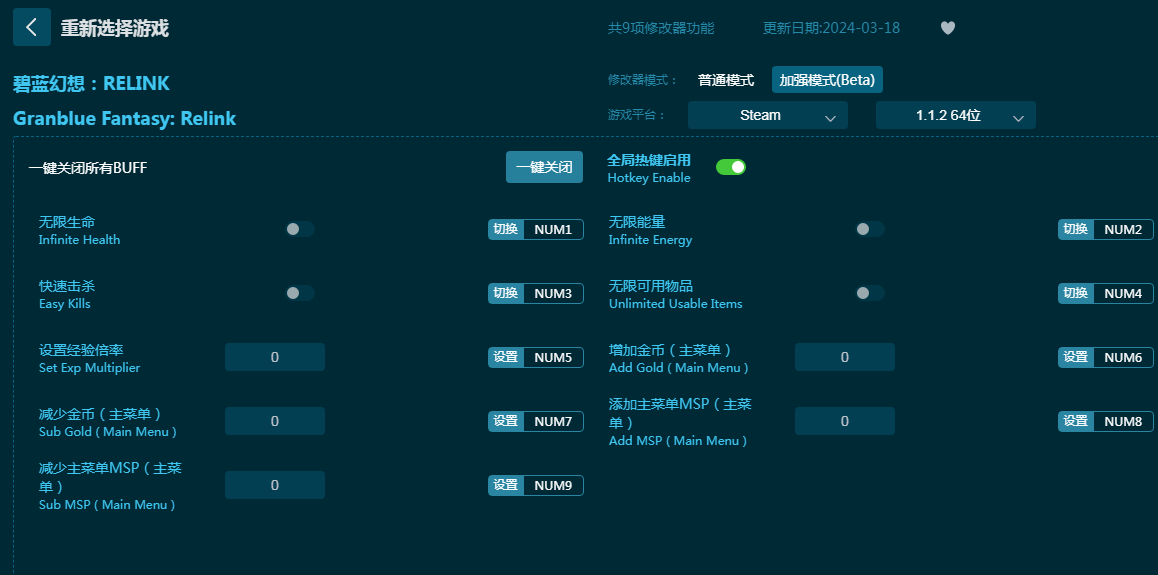1158x575 pixels.
Task: Click the Granblue Fantasy: Relink title
Action: (125, 118)
